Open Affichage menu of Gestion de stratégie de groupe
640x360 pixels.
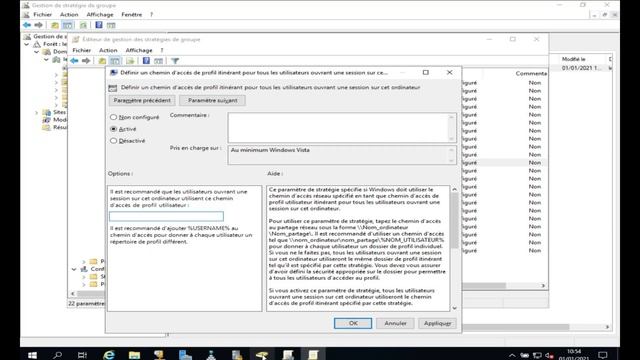click(100, 15)
